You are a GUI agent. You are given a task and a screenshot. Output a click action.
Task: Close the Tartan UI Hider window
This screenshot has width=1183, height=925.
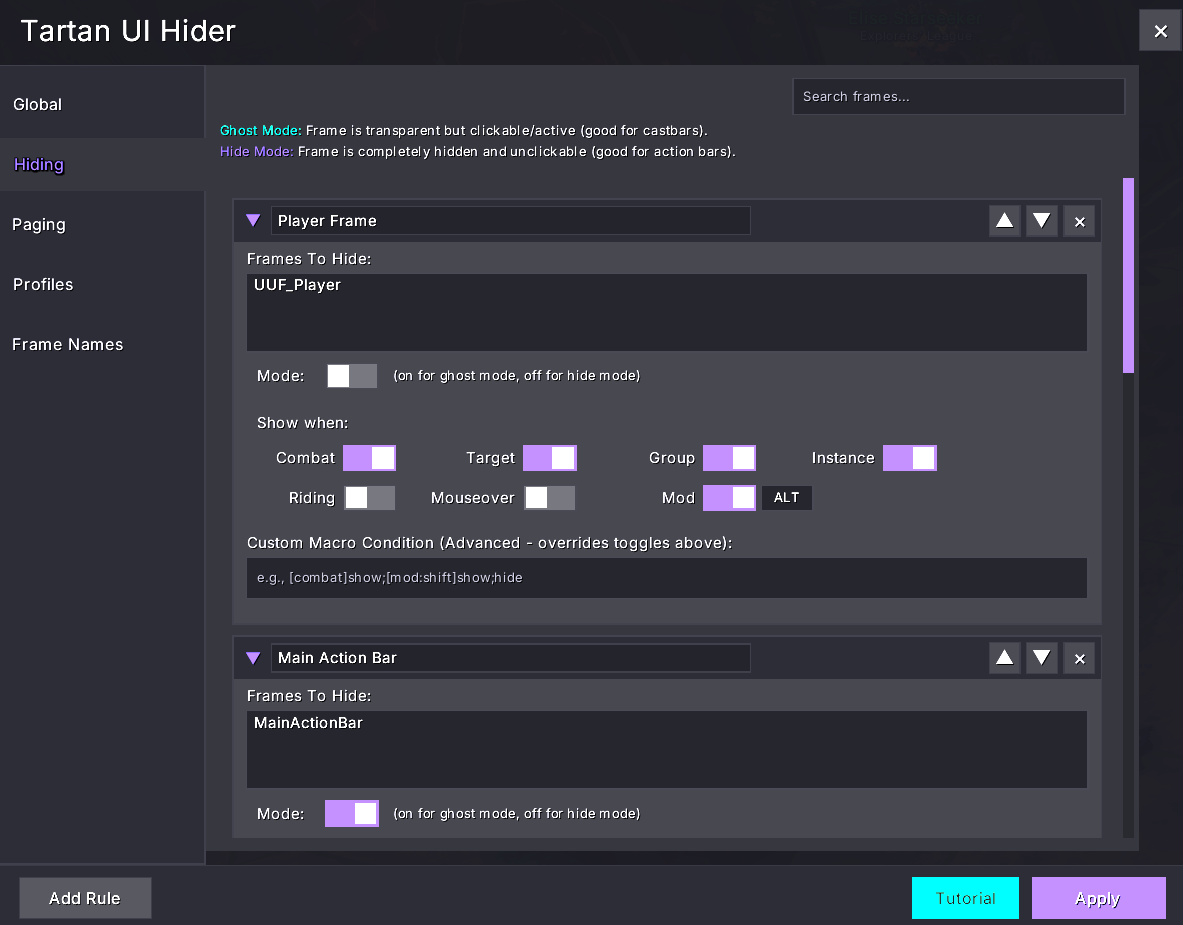(1160, 31)
